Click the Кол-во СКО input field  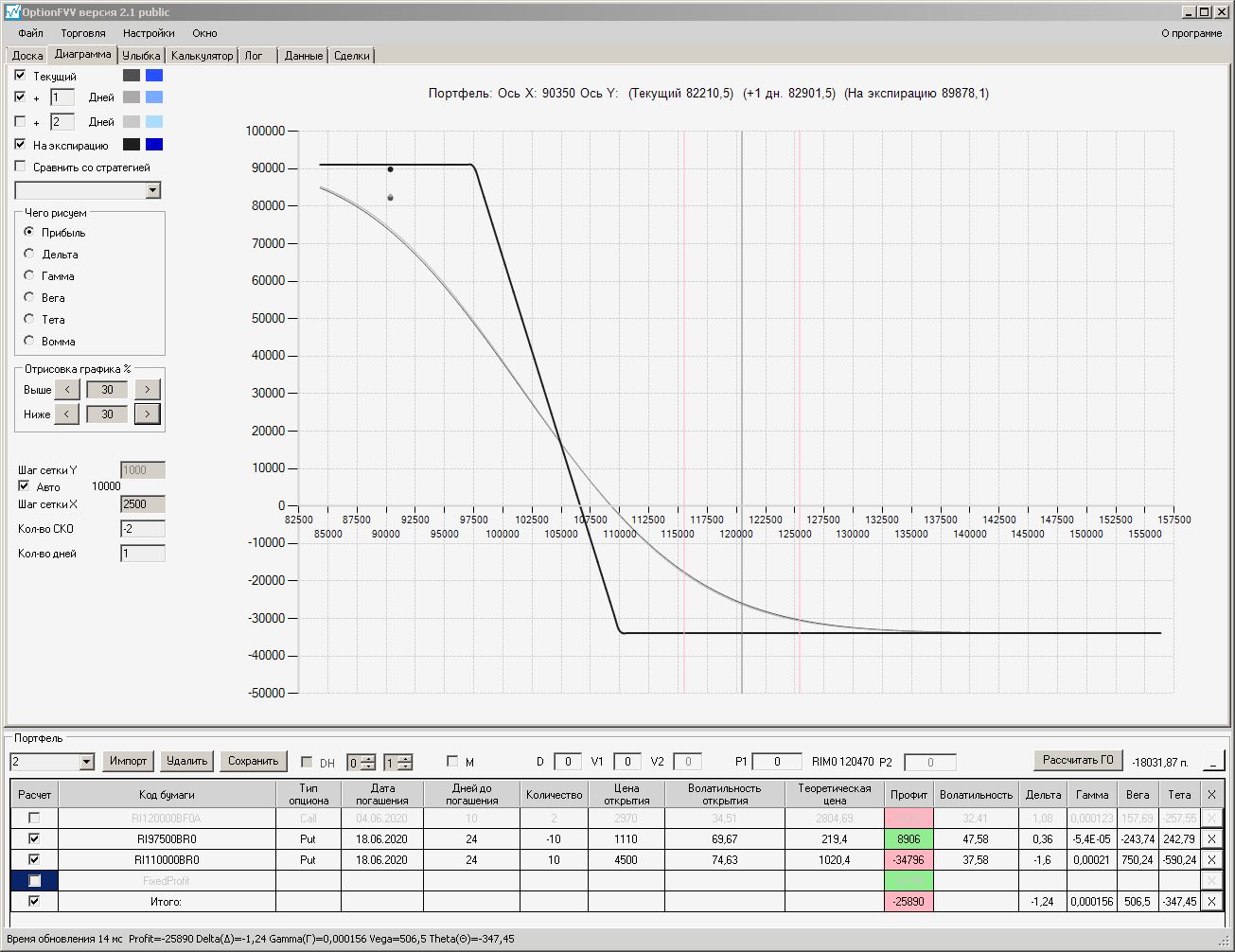click(143, 529)
